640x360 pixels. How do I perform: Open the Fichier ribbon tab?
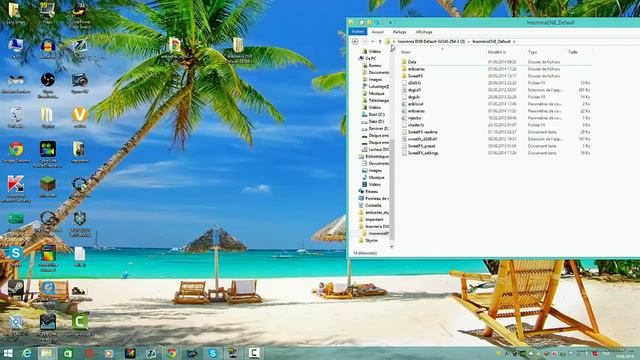[358, 32]
